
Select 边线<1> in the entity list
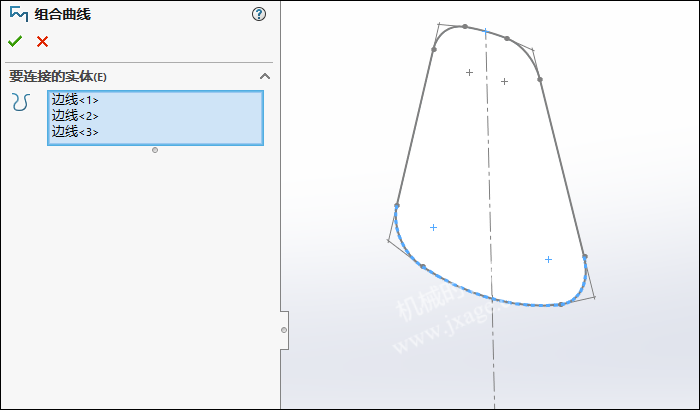(75, 100)
